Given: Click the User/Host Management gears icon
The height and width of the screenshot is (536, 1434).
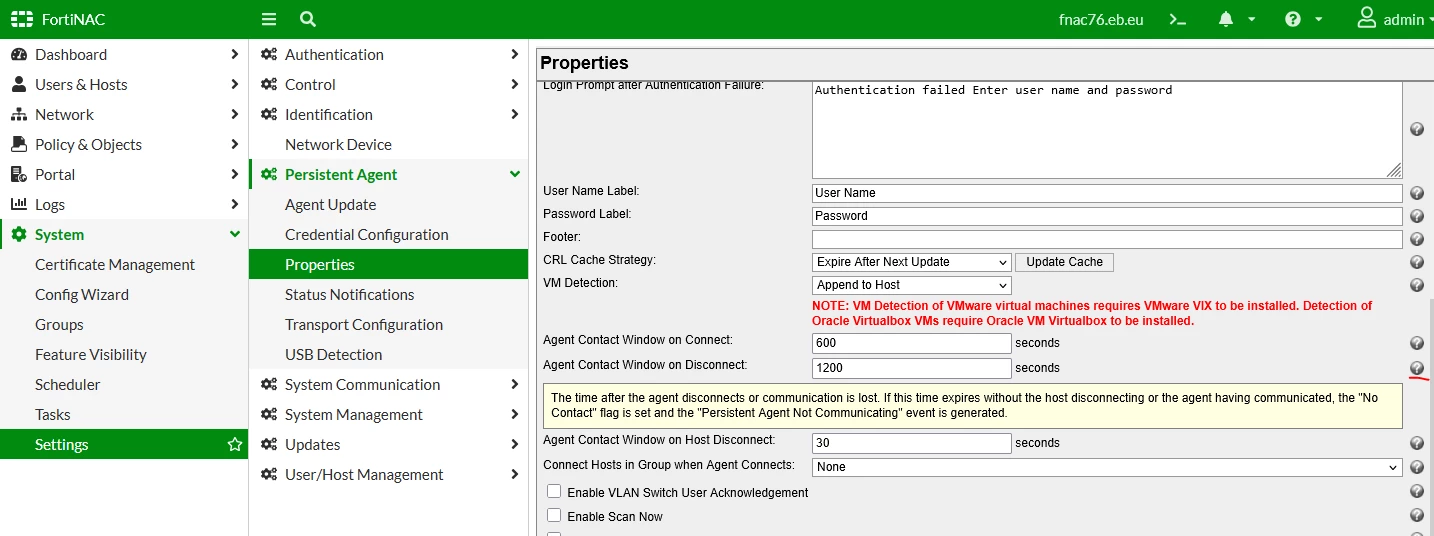Looking at the screenshot, I should (x=269, y=474).
